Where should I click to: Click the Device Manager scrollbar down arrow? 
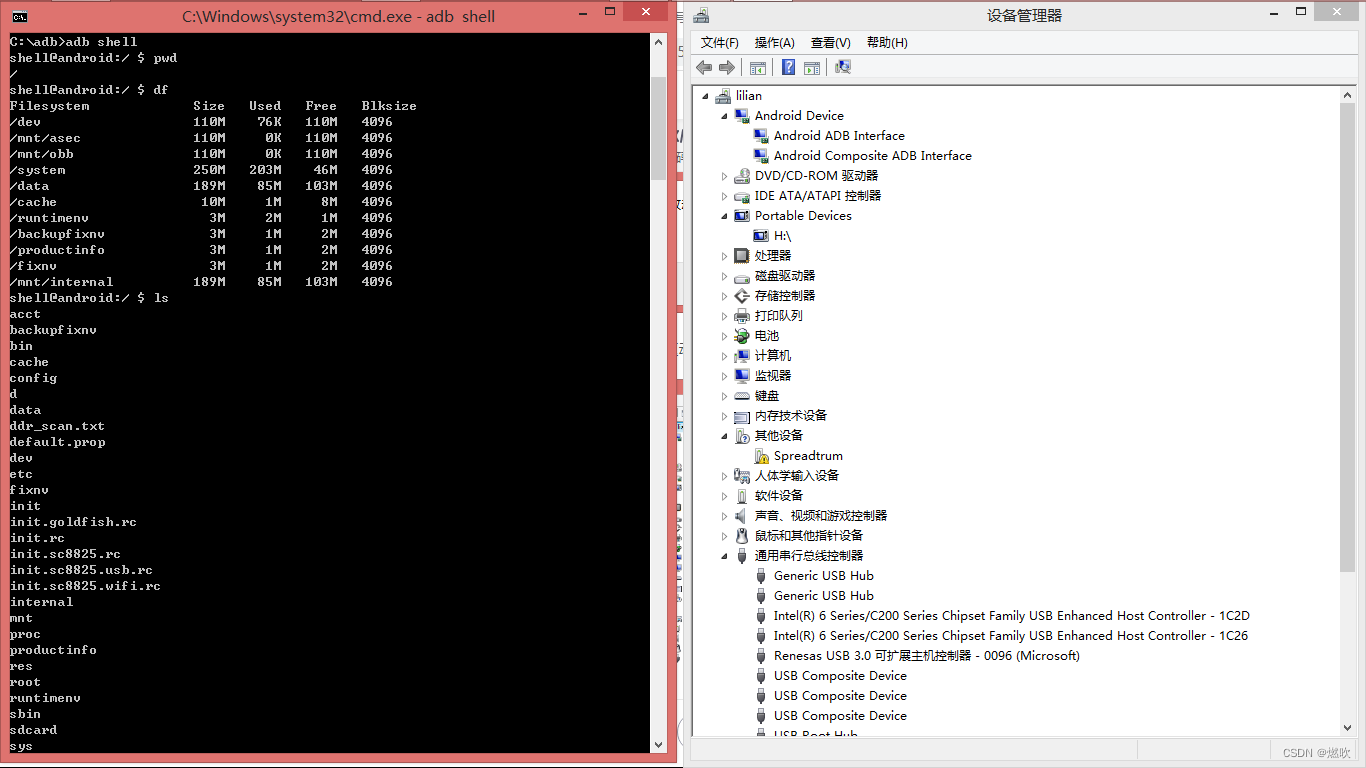(1347, 727)
